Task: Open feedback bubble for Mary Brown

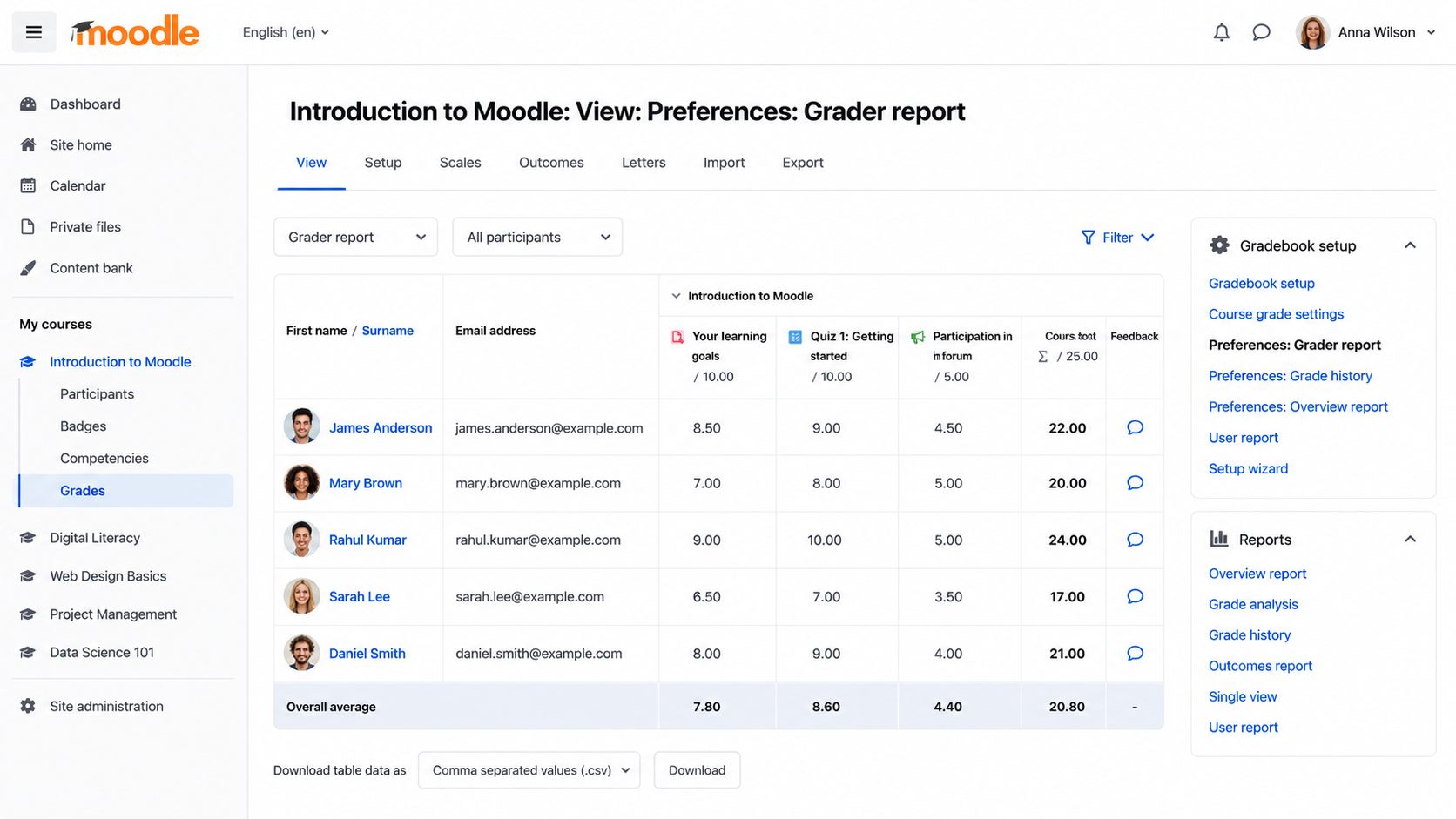Action: 1135,483
